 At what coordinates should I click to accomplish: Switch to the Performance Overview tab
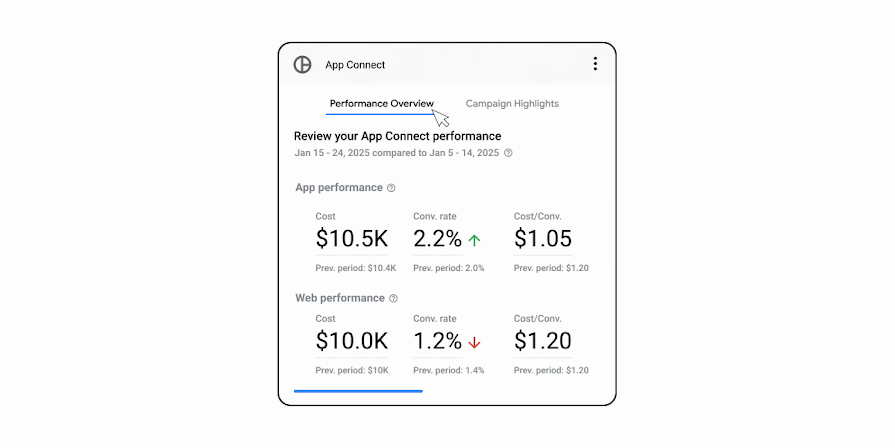381,104
